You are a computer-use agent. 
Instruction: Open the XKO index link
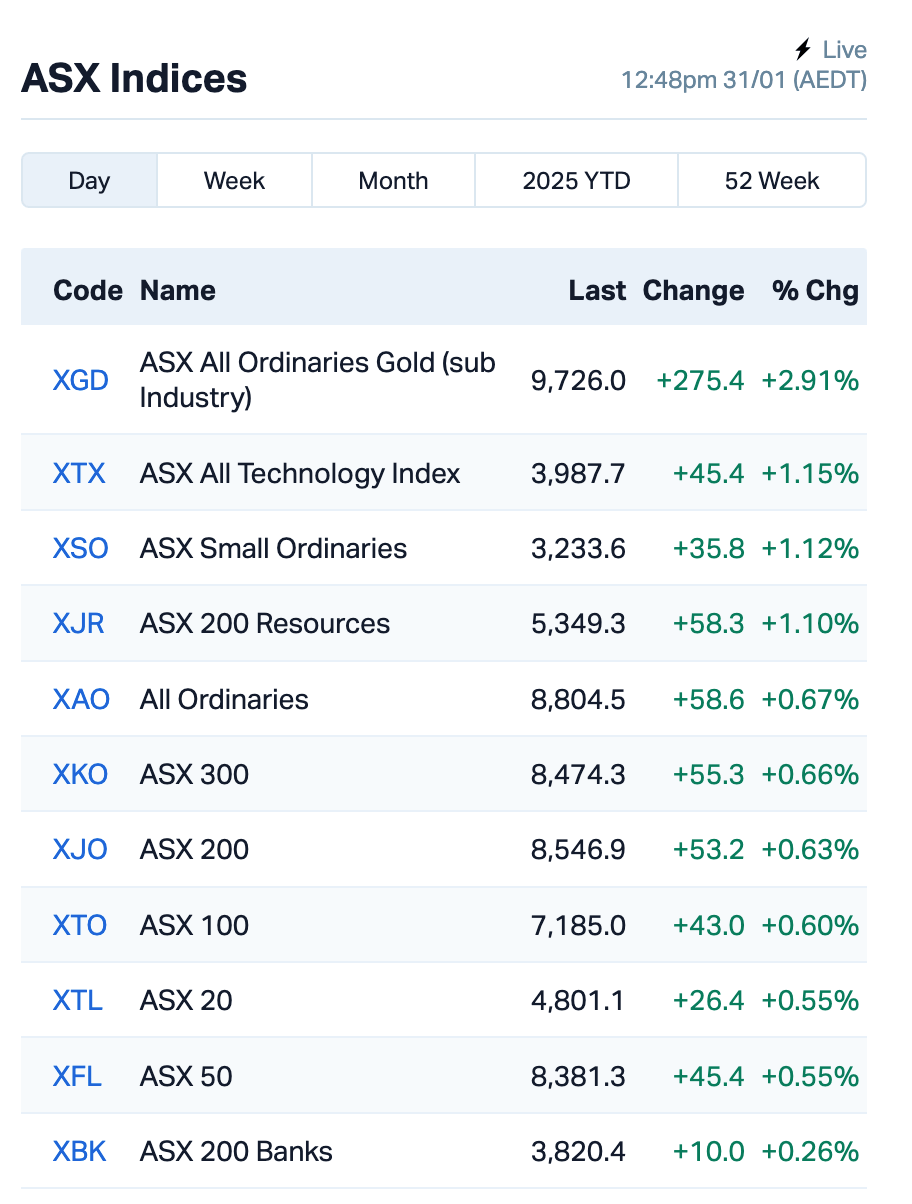point(80,775)
